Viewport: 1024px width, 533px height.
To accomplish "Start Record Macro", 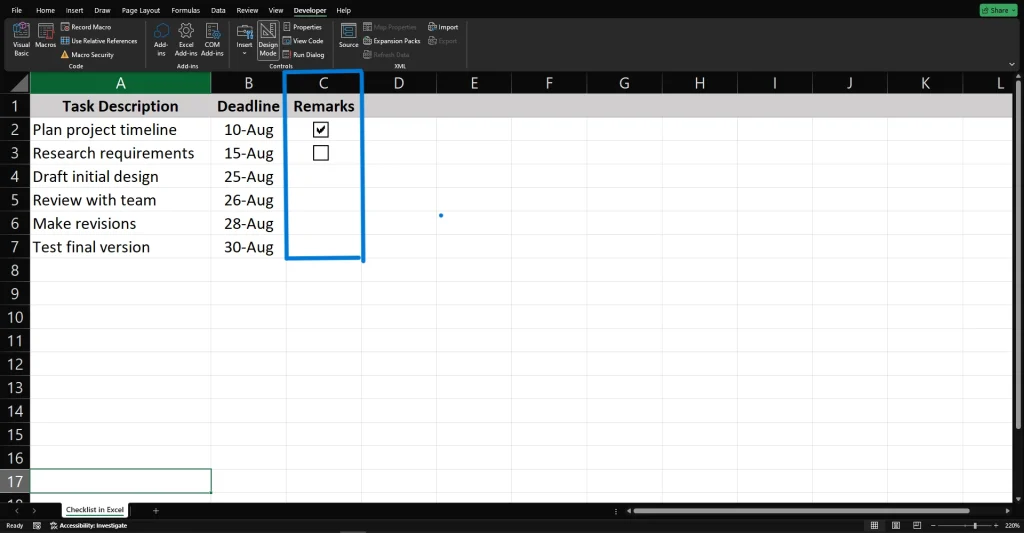I will coord(86,27).
